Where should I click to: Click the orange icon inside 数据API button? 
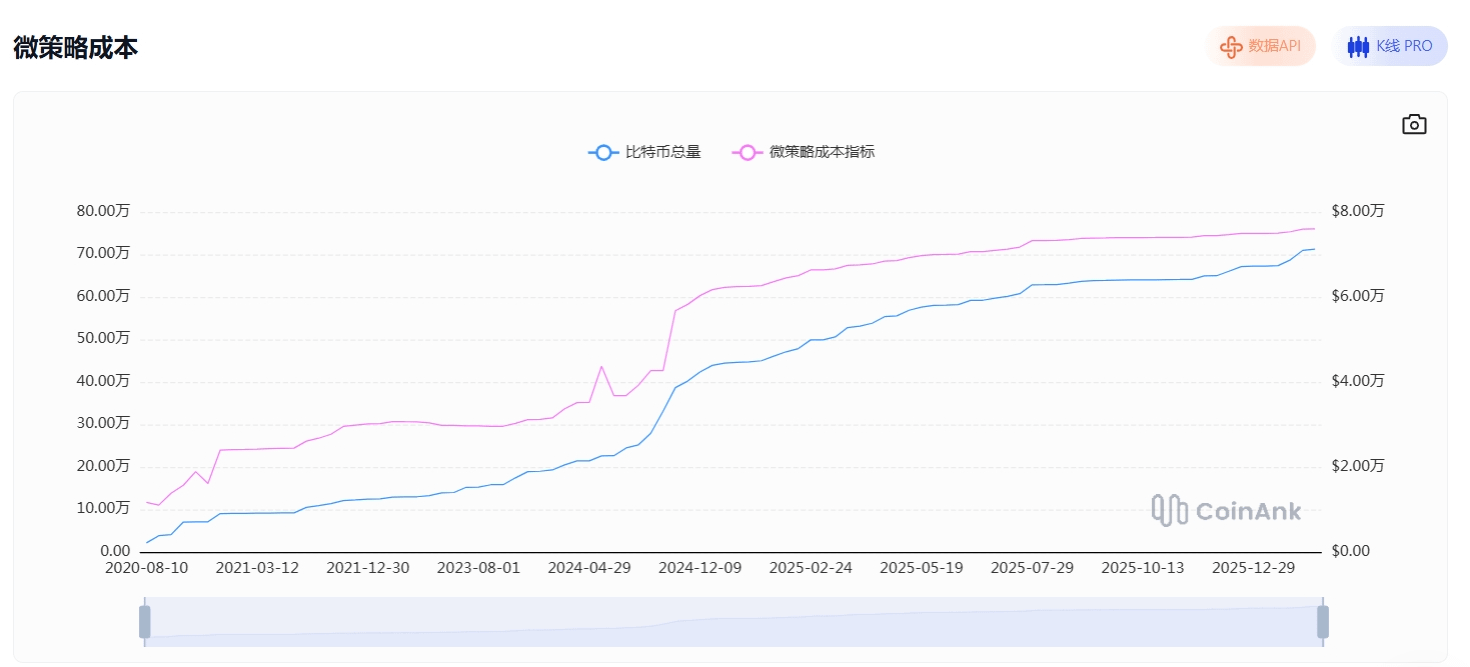(x=1231, y=46)
